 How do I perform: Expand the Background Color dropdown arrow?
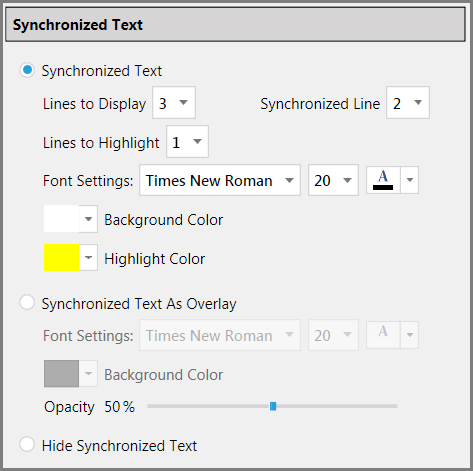(88, 219)
